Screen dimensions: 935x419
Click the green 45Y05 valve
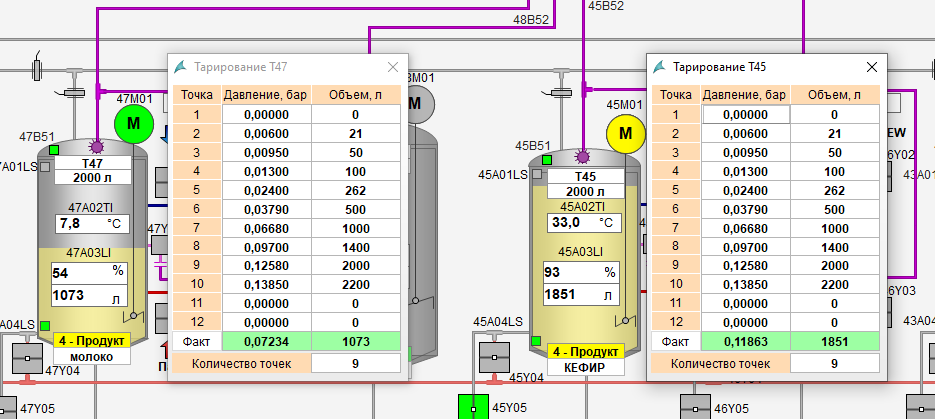coord(471,407)
